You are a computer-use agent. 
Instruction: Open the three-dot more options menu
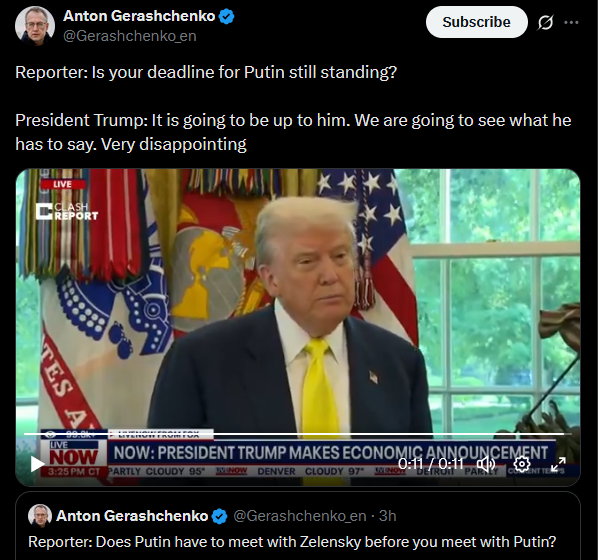(x=571, y=23)
